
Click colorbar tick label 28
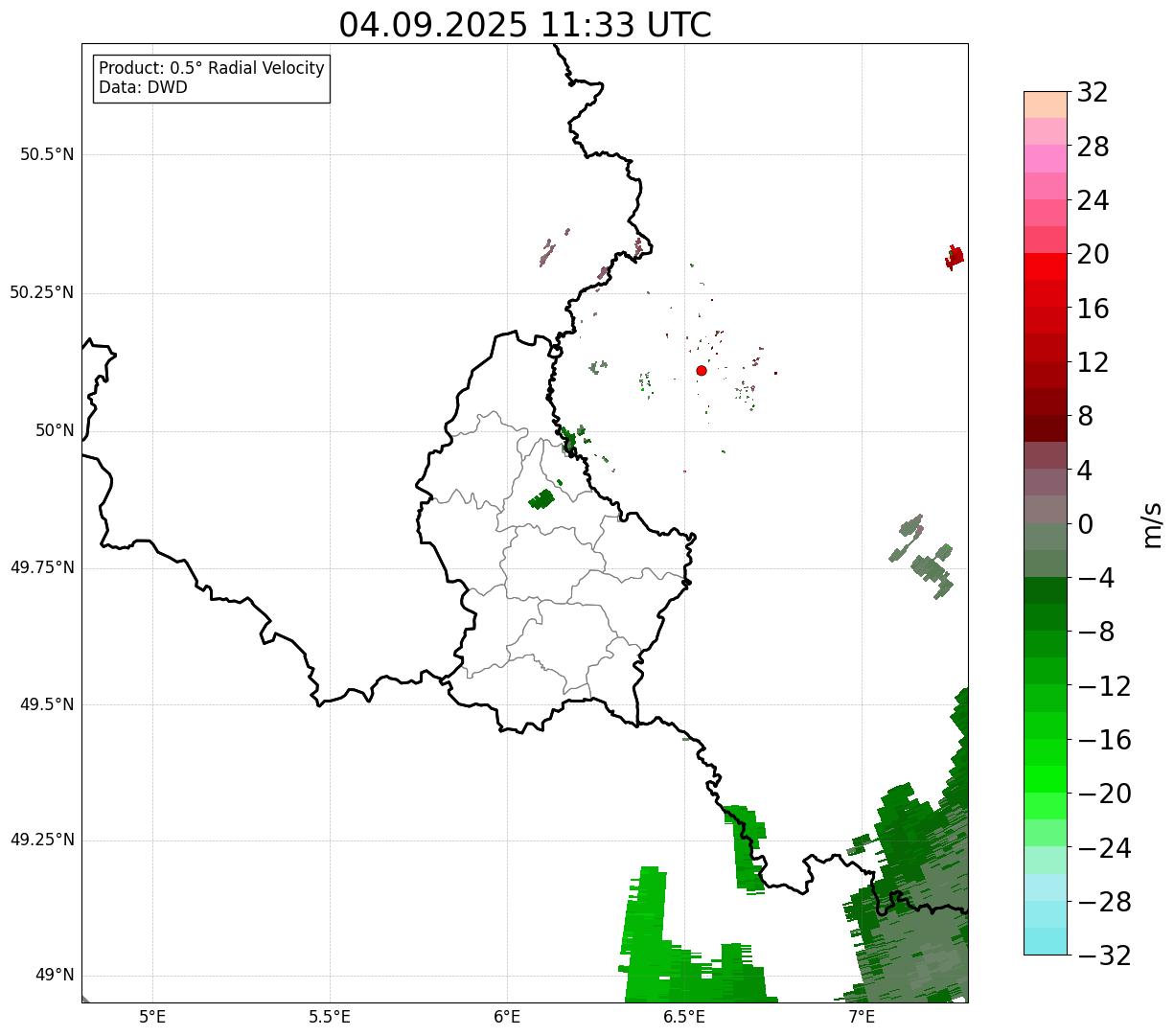[1093, 147]
